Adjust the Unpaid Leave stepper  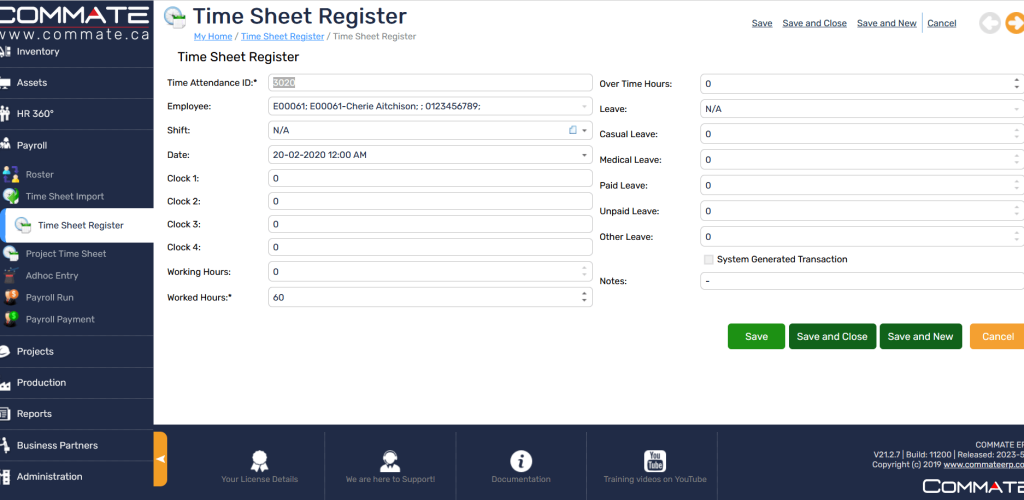point(1017,211)
